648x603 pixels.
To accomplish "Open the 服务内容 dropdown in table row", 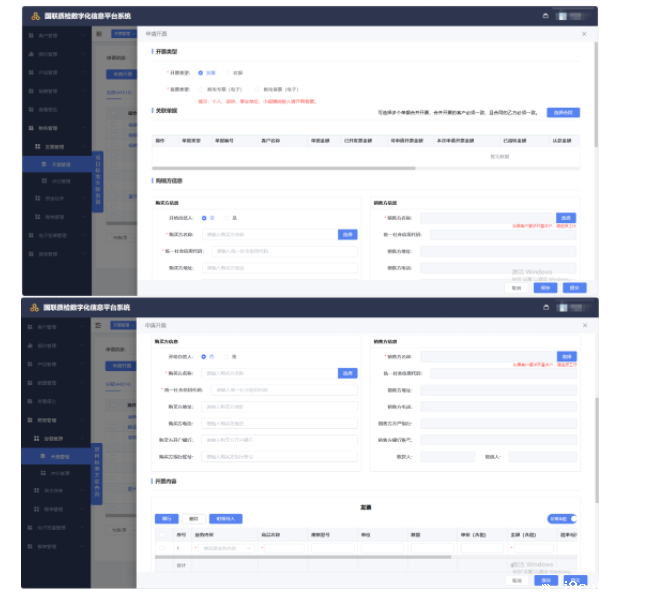I will (x=225, y=548).
